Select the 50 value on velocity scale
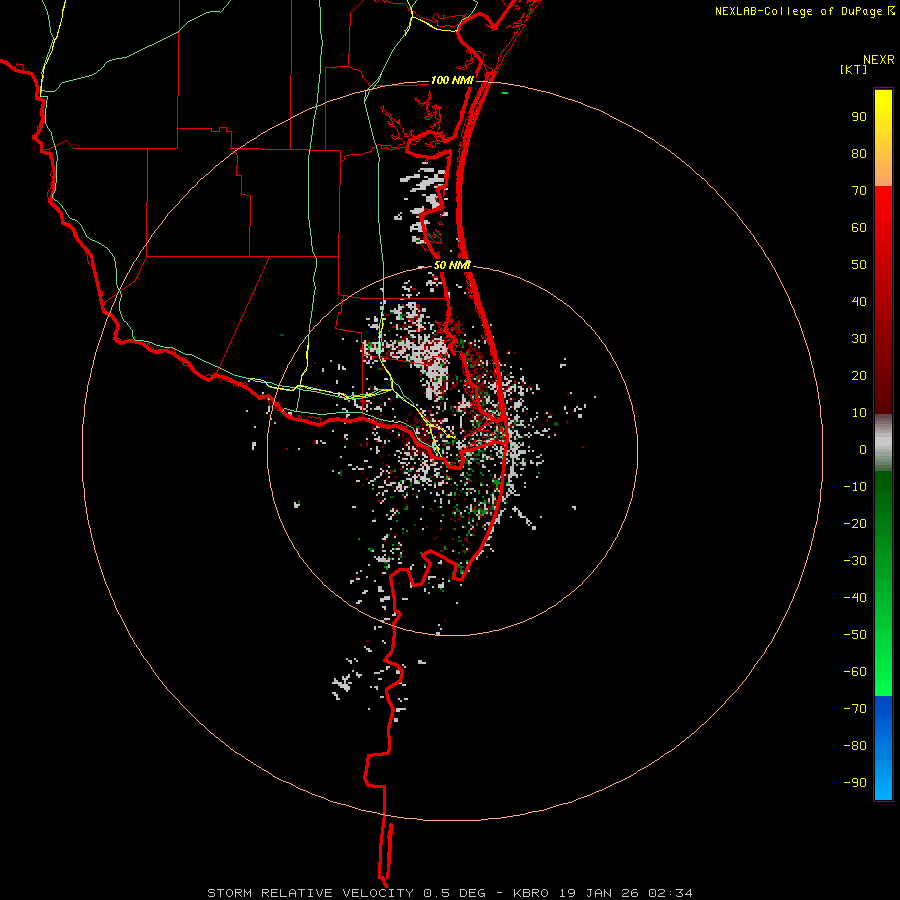Viewport: 900px width, 900px height. [x=859, y=265]
